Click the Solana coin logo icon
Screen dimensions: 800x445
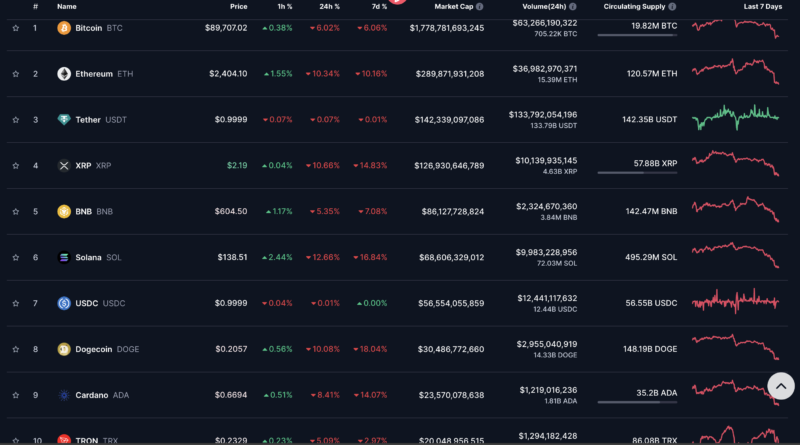click(x=64, y=257)
